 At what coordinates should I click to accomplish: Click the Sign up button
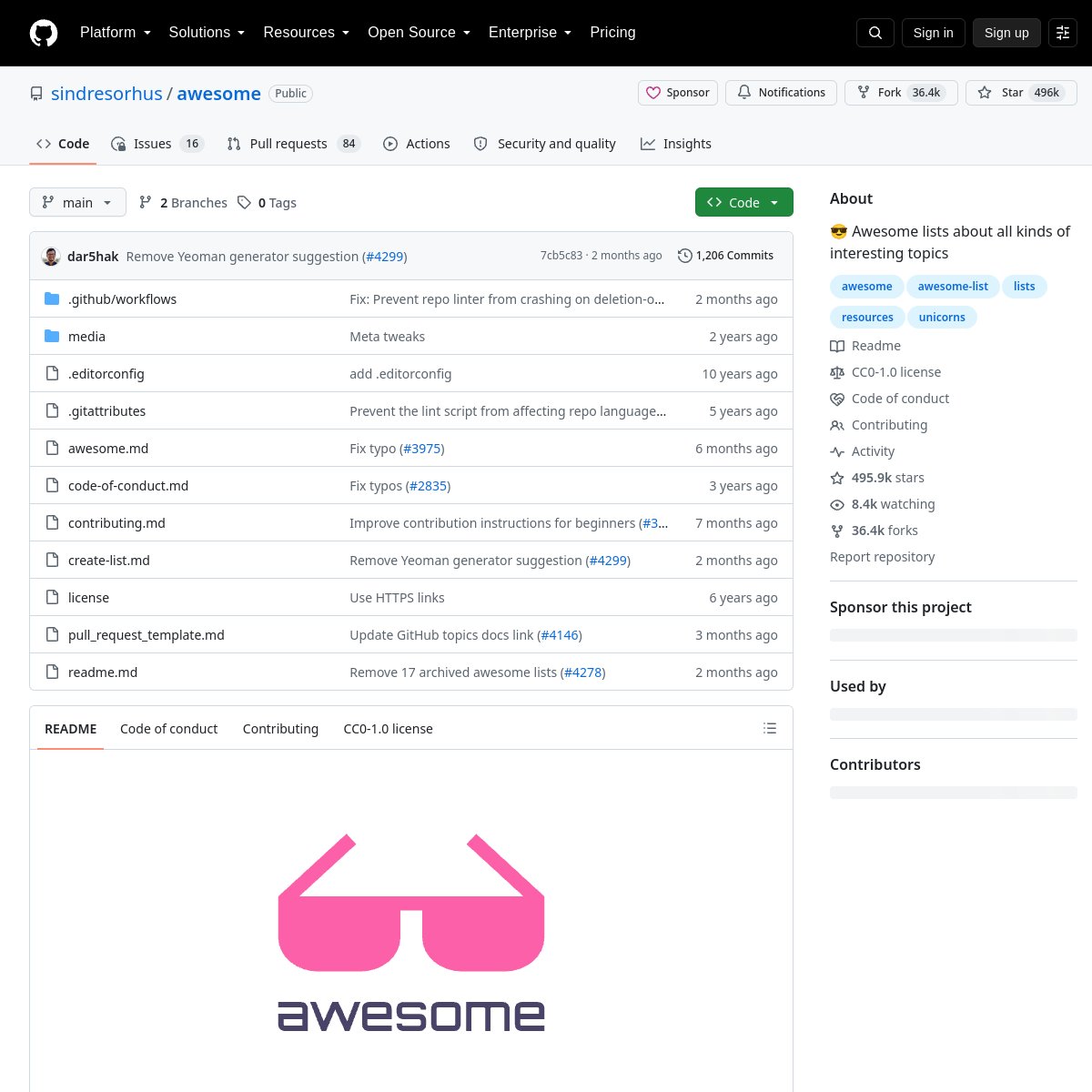click(1006, 33)
